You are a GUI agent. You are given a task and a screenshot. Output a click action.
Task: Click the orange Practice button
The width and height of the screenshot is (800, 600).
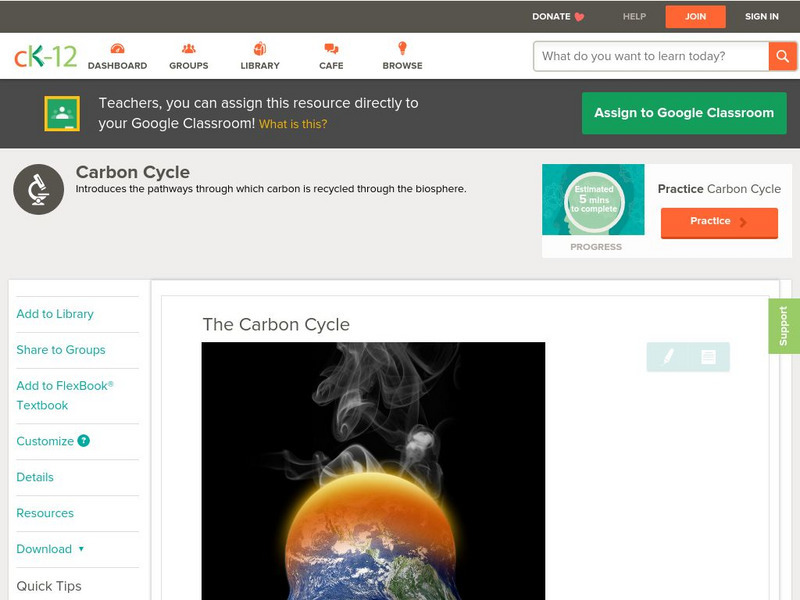coord(719,222)
